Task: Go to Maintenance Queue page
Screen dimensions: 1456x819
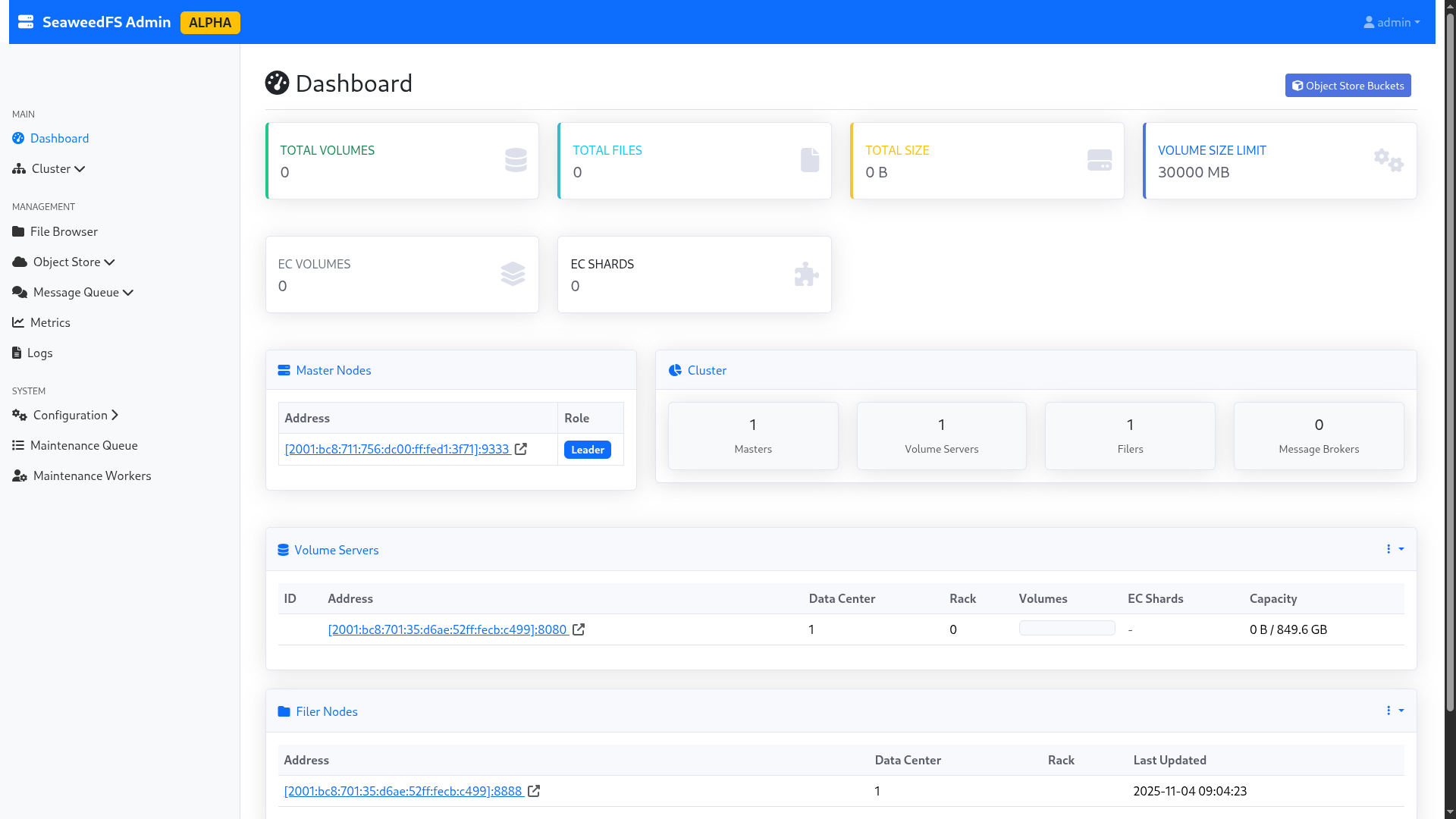Action: coord(83,445)
